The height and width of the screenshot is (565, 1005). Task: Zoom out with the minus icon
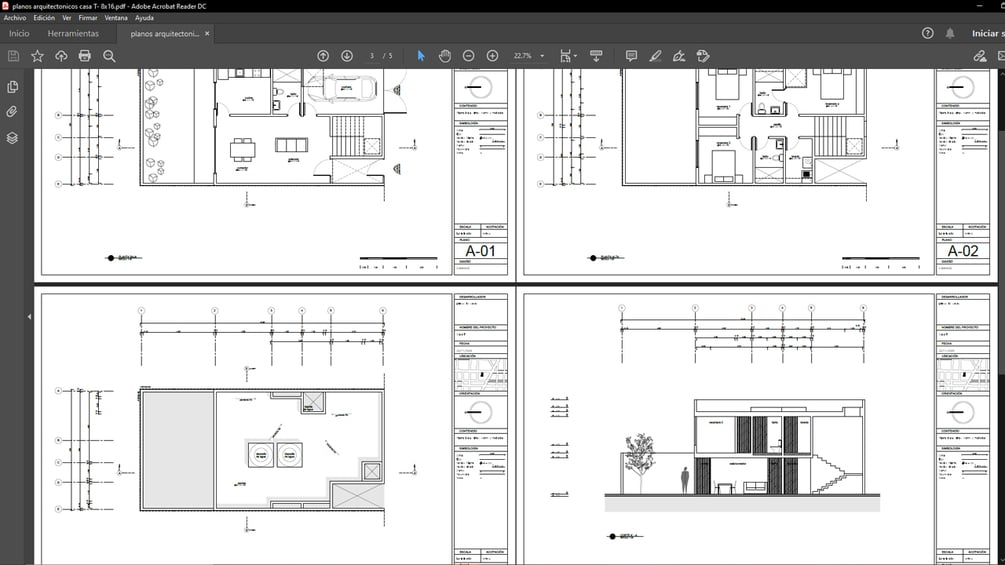point(469,56)
